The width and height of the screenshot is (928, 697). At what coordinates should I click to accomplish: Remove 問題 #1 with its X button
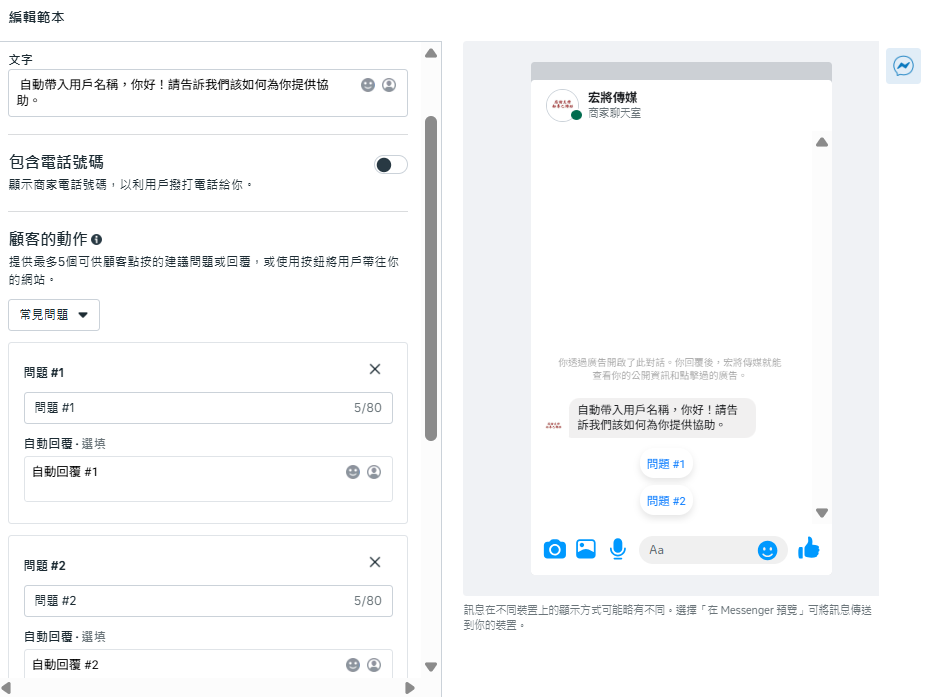375,369
